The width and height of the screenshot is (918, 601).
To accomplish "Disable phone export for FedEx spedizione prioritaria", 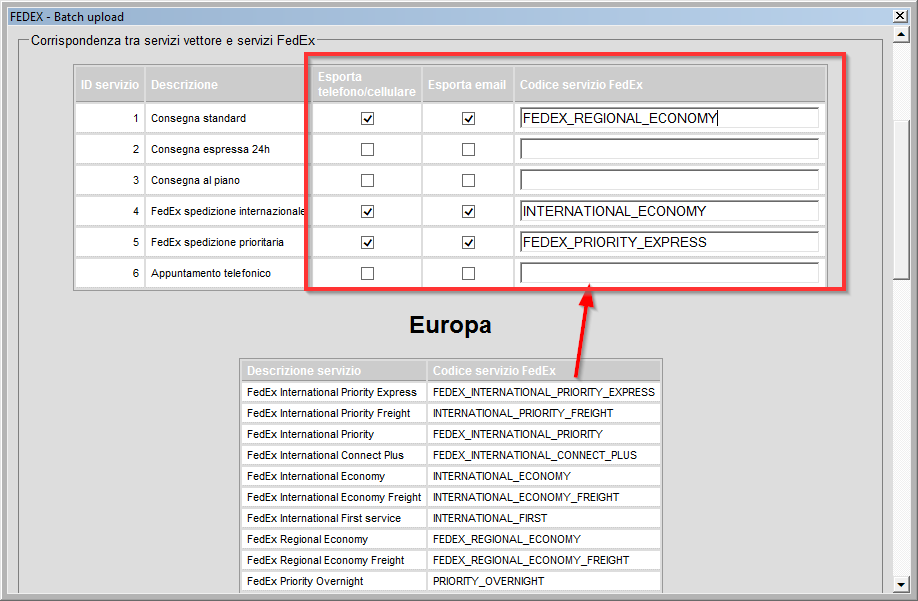I will (x=367, y=243).
